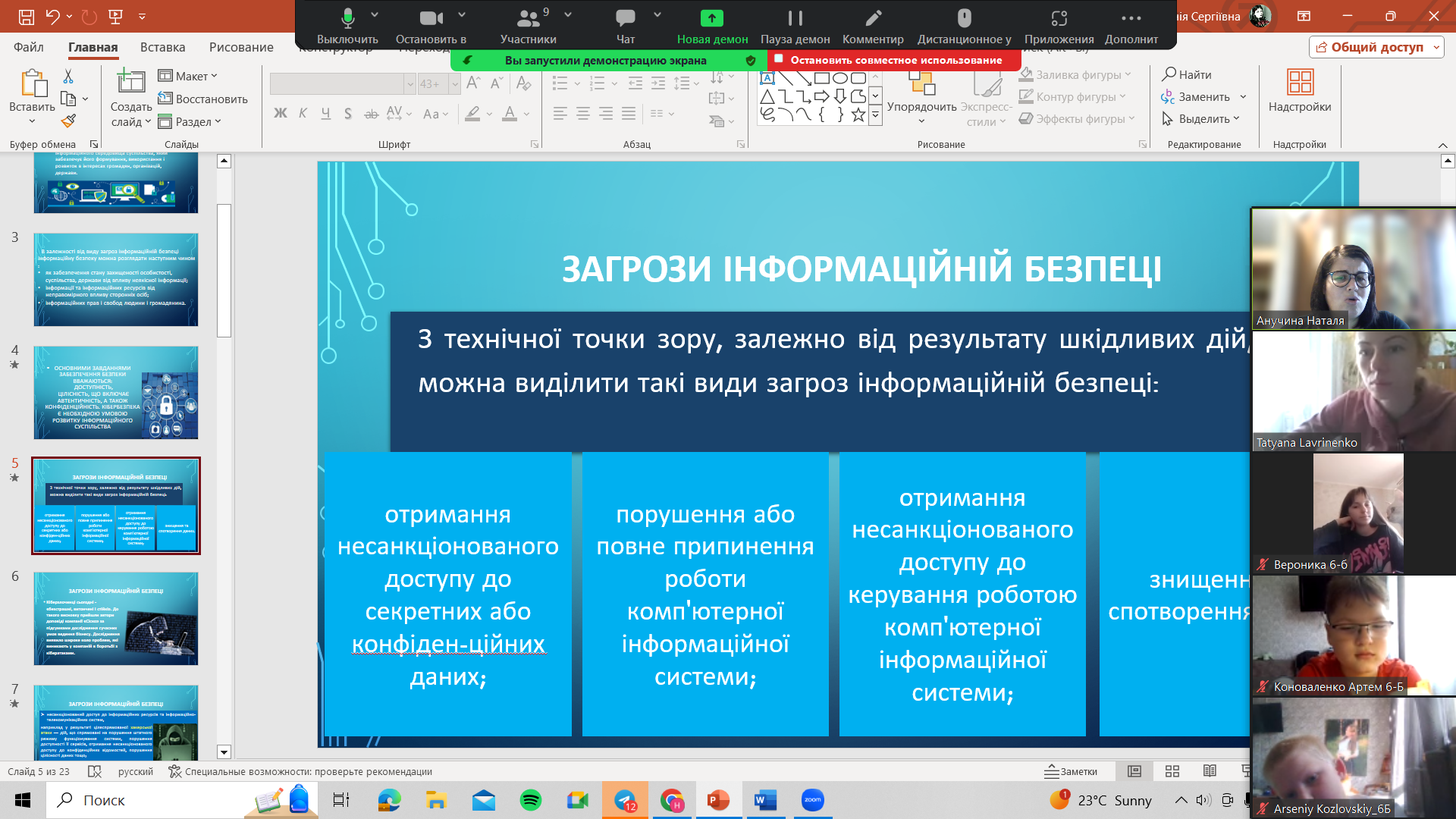This screenshot has height=819, width=1456.
Task: Open the Zoom chat icon
Action: click(626, 18)
